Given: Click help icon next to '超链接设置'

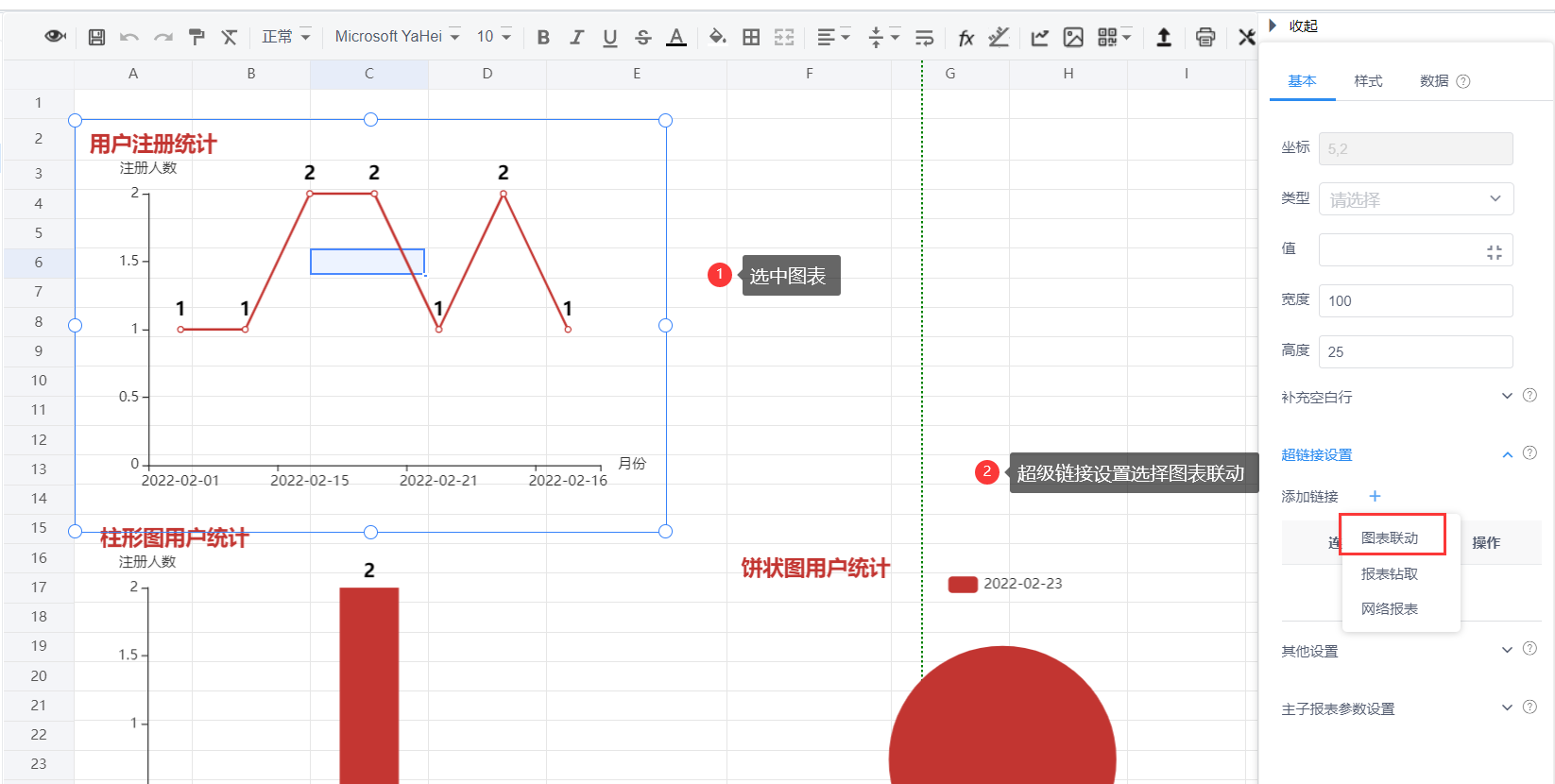Looking at the screenshot, I should coord(1529,453).
